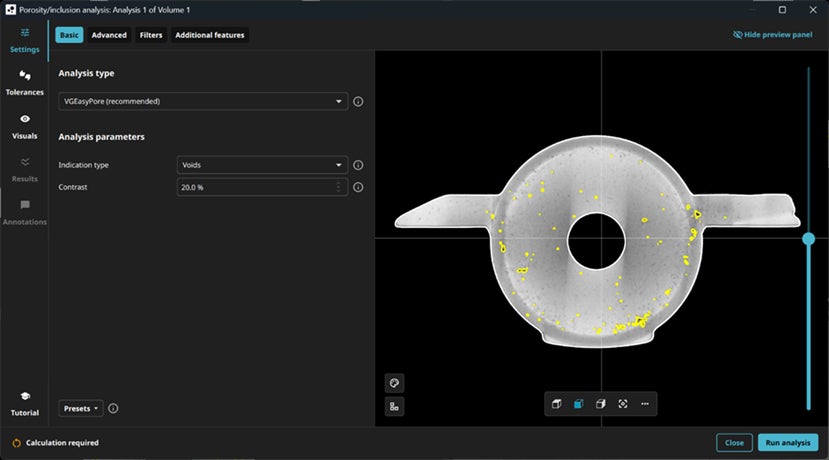Switch to the Advanced tab
This screenshot has width=829, height=460.
pyautogui.click(x=109, y=35)
